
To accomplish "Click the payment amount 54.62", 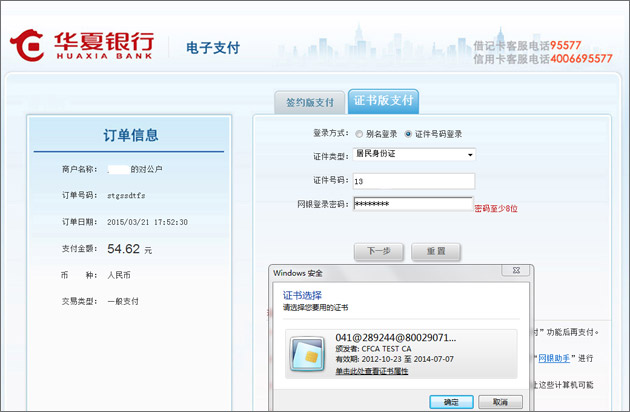I will [123, 249].
